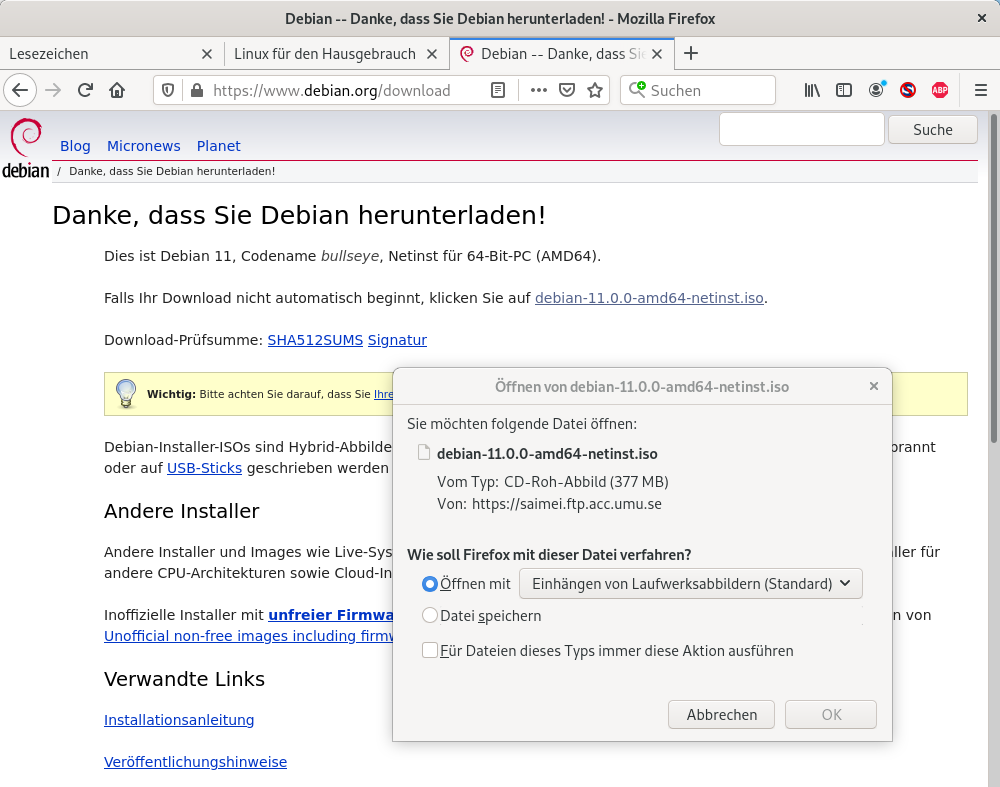Open the SHA512SUMS link

[x=315, y=340]
